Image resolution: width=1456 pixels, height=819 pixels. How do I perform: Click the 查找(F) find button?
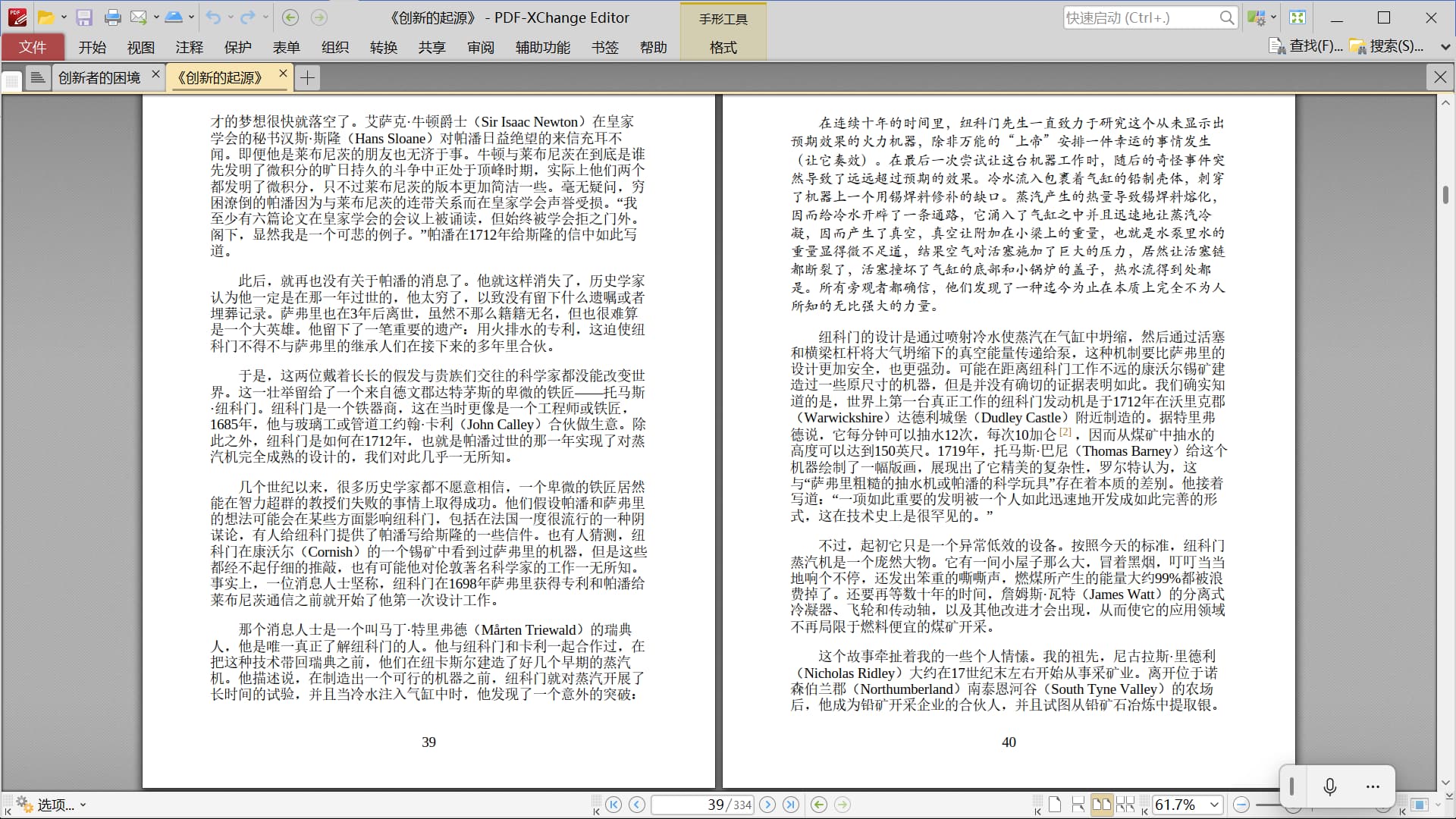pyautogui.click(x=1307, y=46)
